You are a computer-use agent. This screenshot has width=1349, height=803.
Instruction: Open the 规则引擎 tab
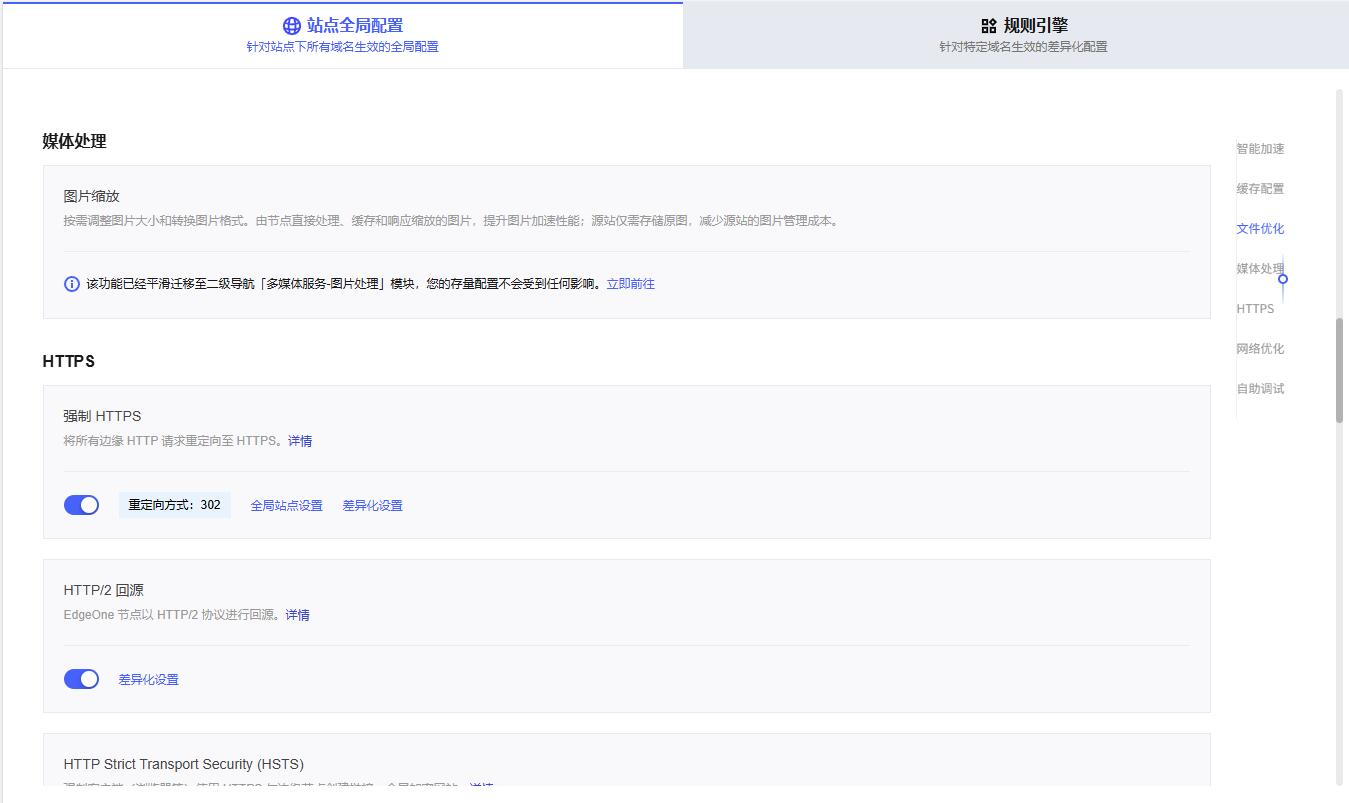click(1016, 35)
